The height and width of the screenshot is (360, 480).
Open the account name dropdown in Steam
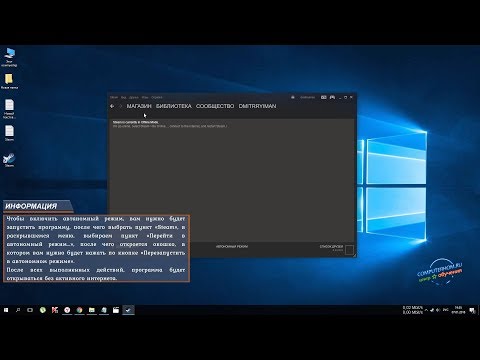tap(307, 97)
